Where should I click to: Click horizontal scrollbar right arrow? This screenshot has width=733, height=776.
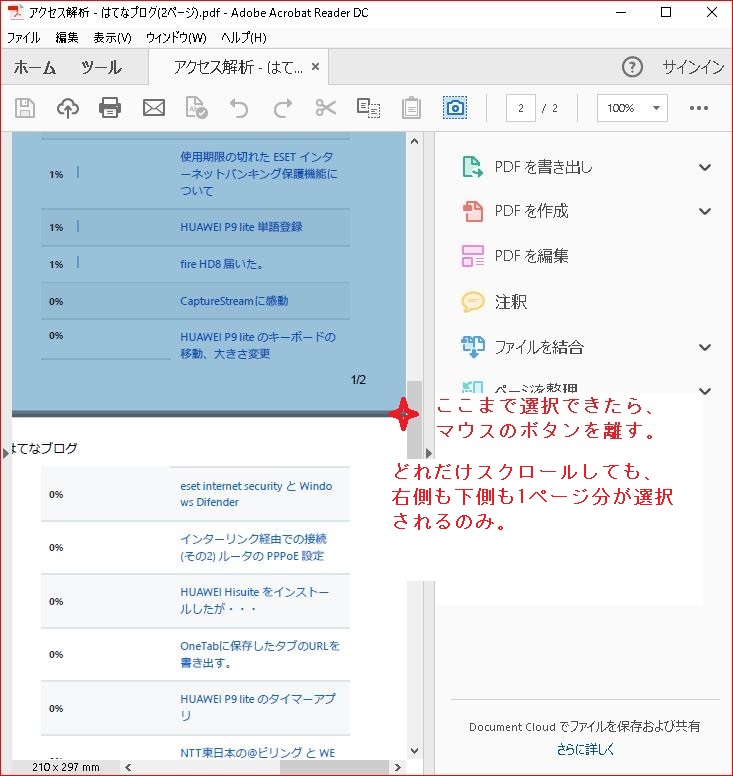click(x=397, y=767)
